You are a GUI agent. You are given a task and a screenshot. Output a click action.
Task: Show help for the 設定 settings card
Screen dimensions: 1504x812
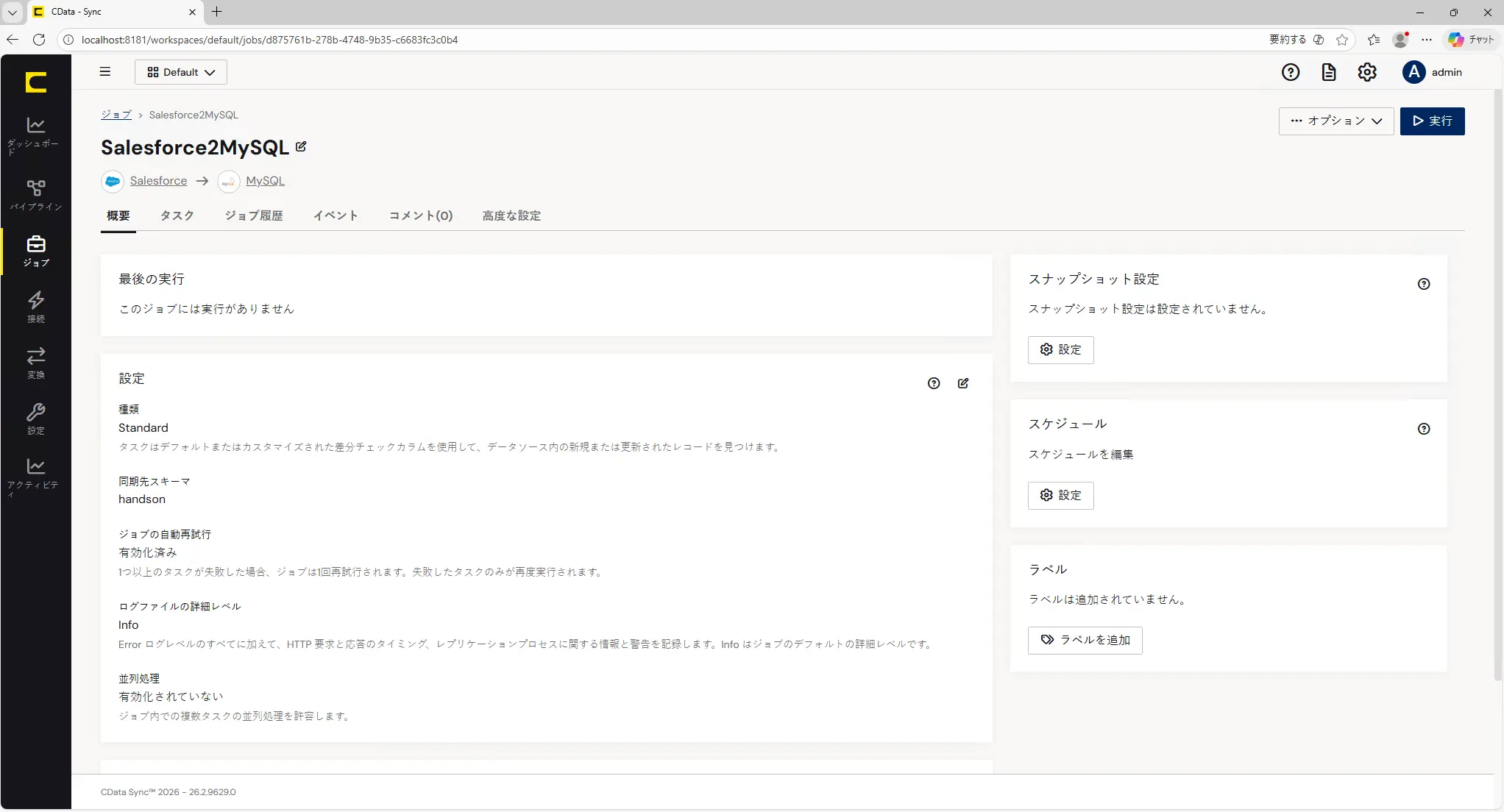(934, 383)
